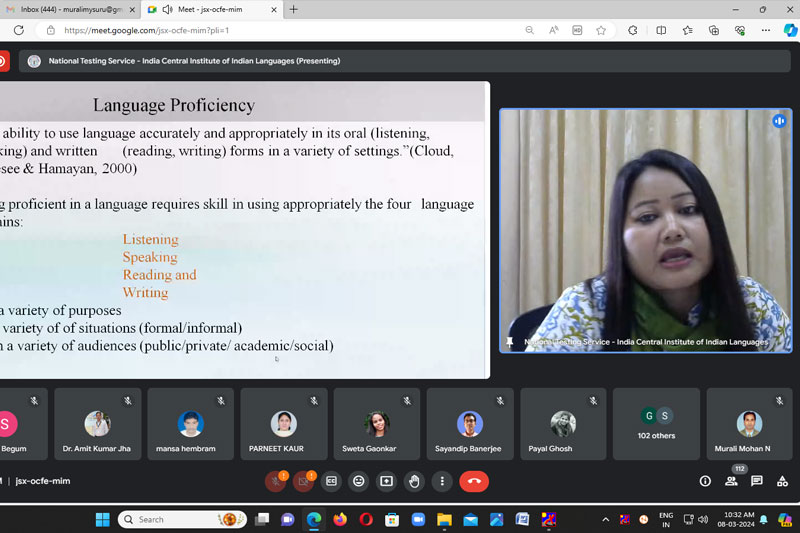Open Read aloud in the address bar

click(x=554, y=30)
